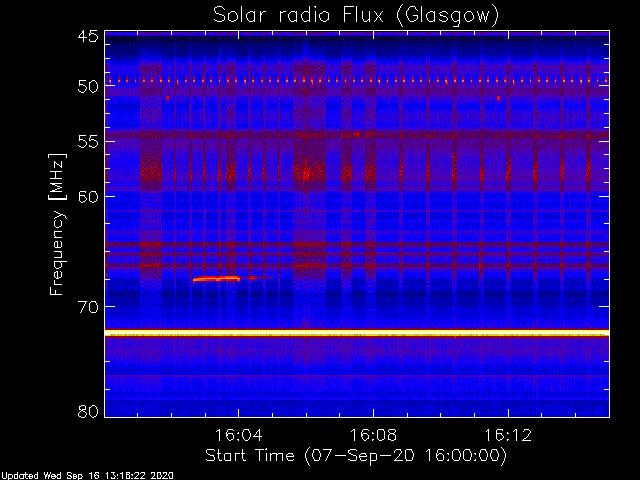This screenshot has height=480, width=640.
Task: Click the bright yellow horizontal band near 72 MHz
Action: [x=357, y=333]
